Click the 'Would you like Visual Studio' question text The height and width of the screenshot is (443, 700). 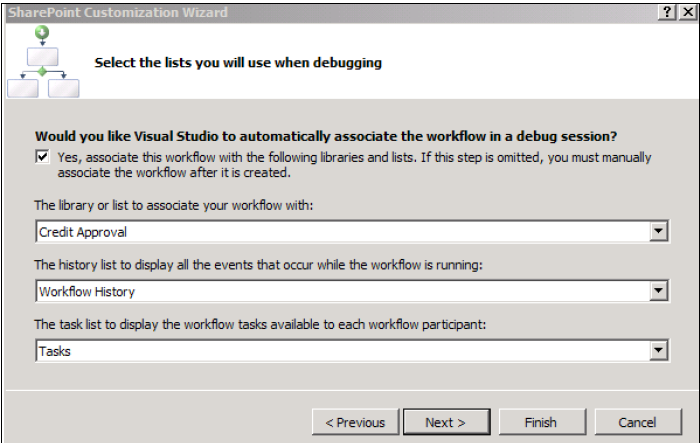pyautogui.click(x=326, y=136)
